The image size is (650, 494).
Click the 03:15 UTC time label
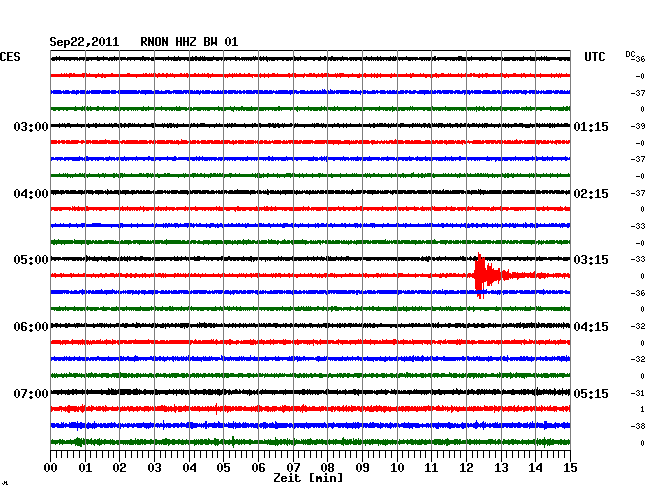[x=591, y=260]
